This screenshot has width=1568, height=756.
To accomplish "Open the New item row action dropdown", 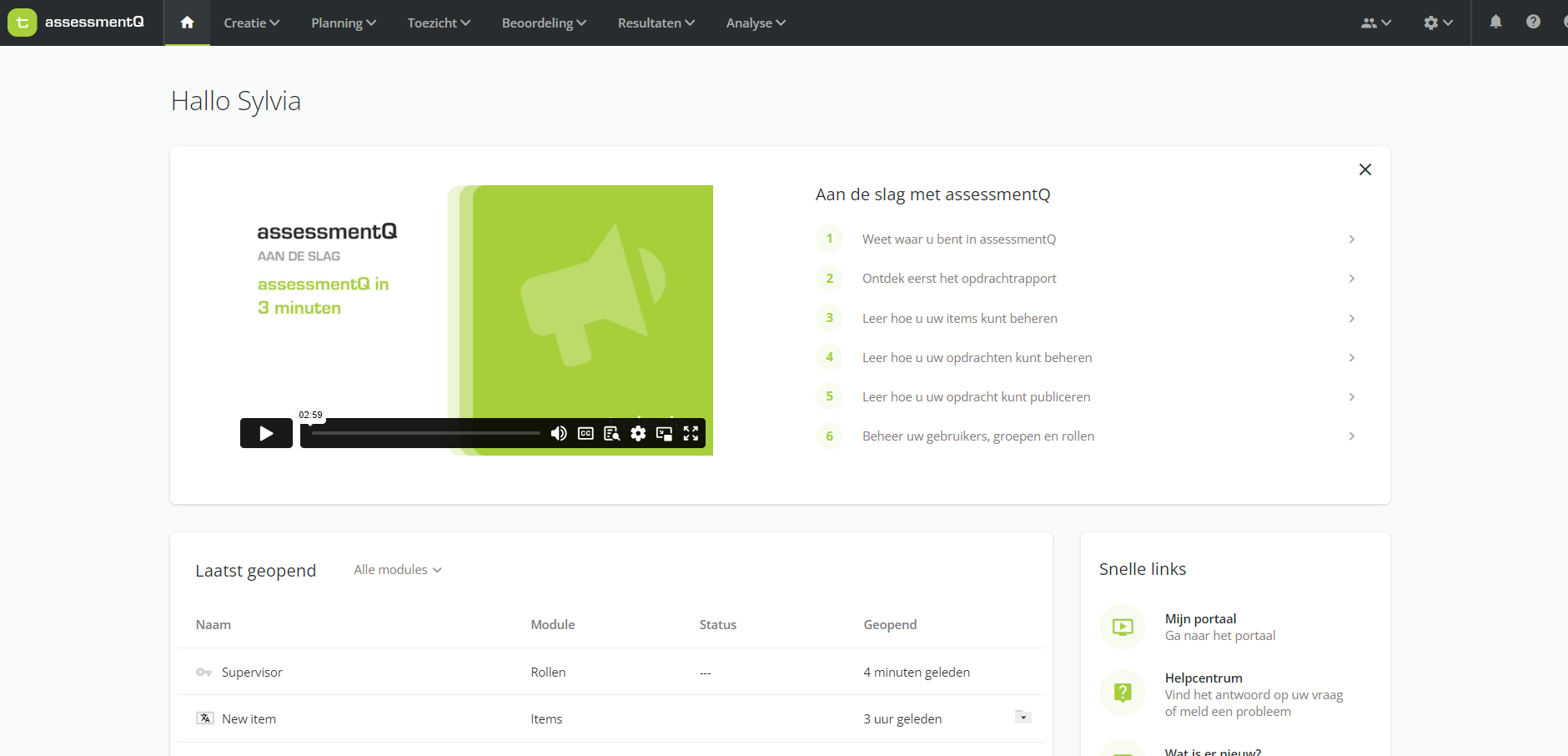I will (1023, 717).
